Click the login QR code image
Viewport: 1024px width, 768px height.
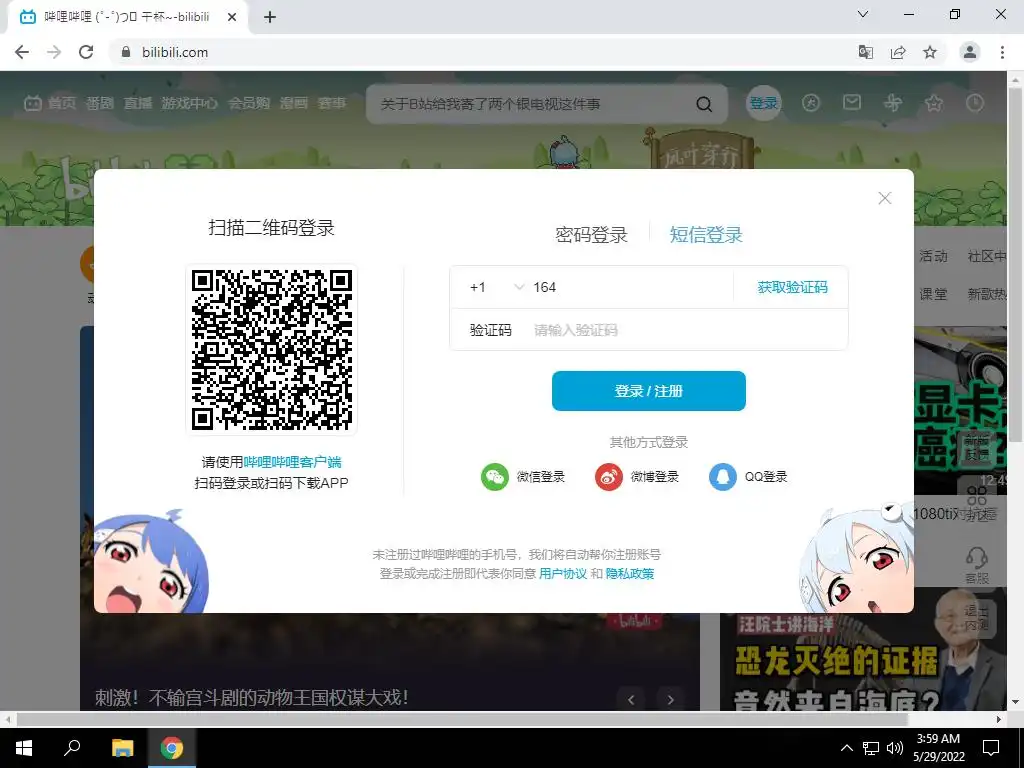[x=272, y=350]
